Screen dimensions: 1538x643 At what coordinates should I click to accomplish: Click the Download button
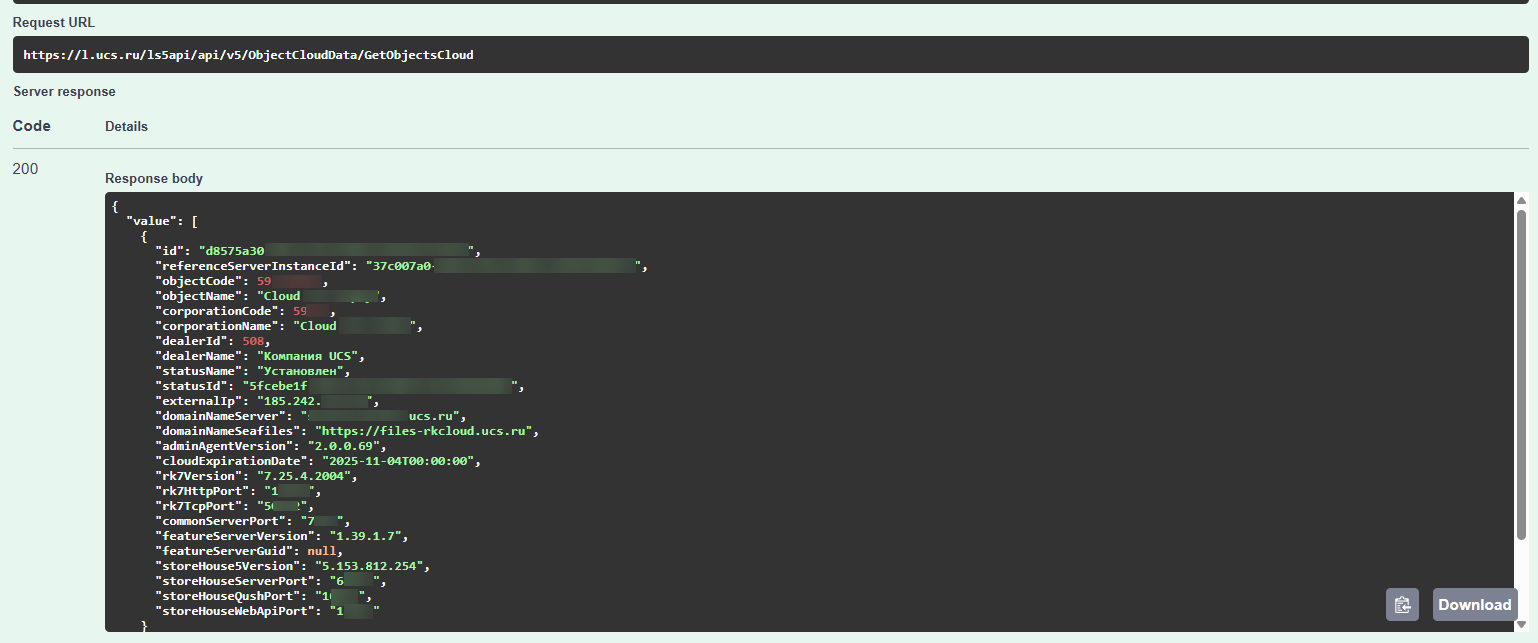tap(1474, 604)
